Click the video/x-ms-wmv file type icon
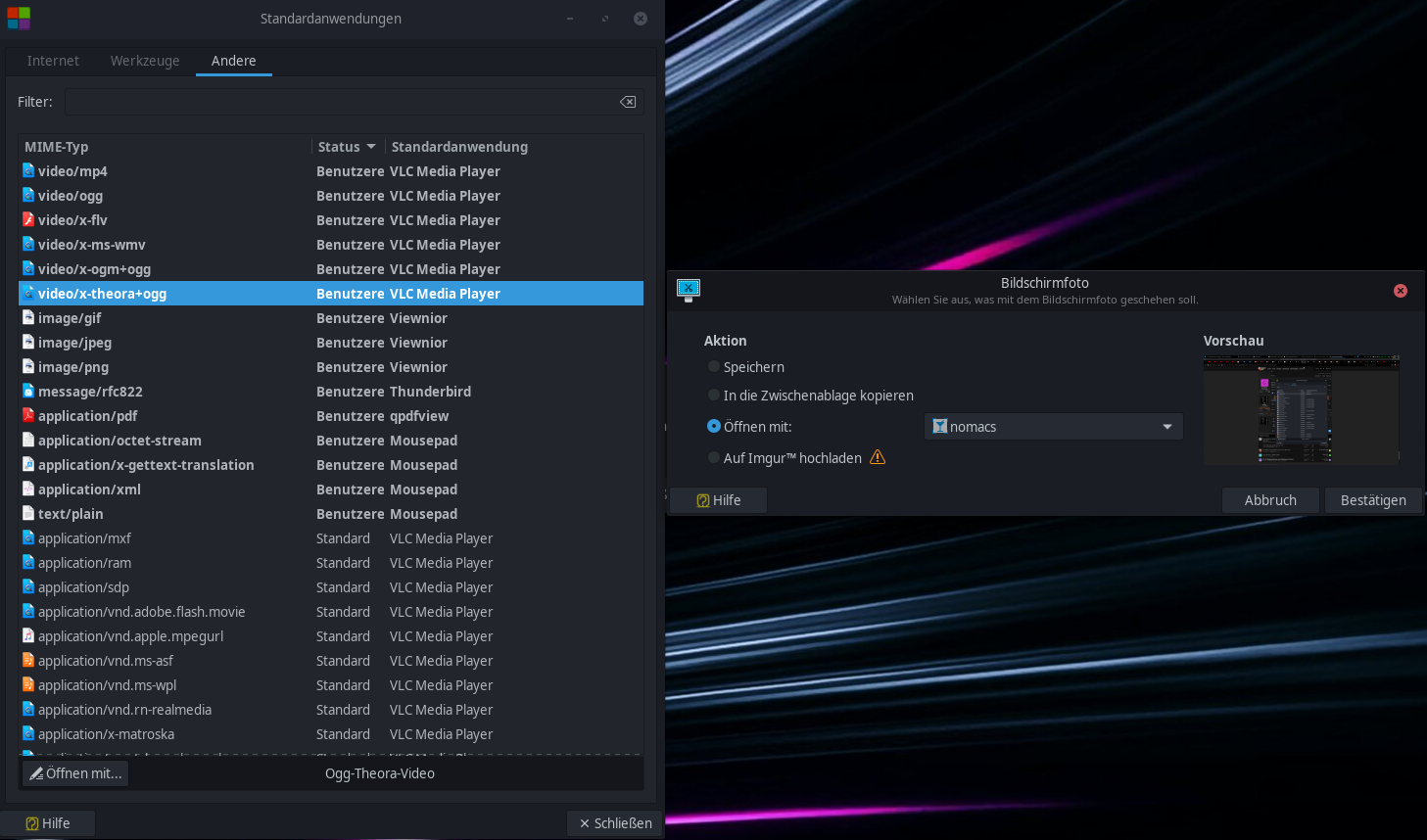 [28, 244]
